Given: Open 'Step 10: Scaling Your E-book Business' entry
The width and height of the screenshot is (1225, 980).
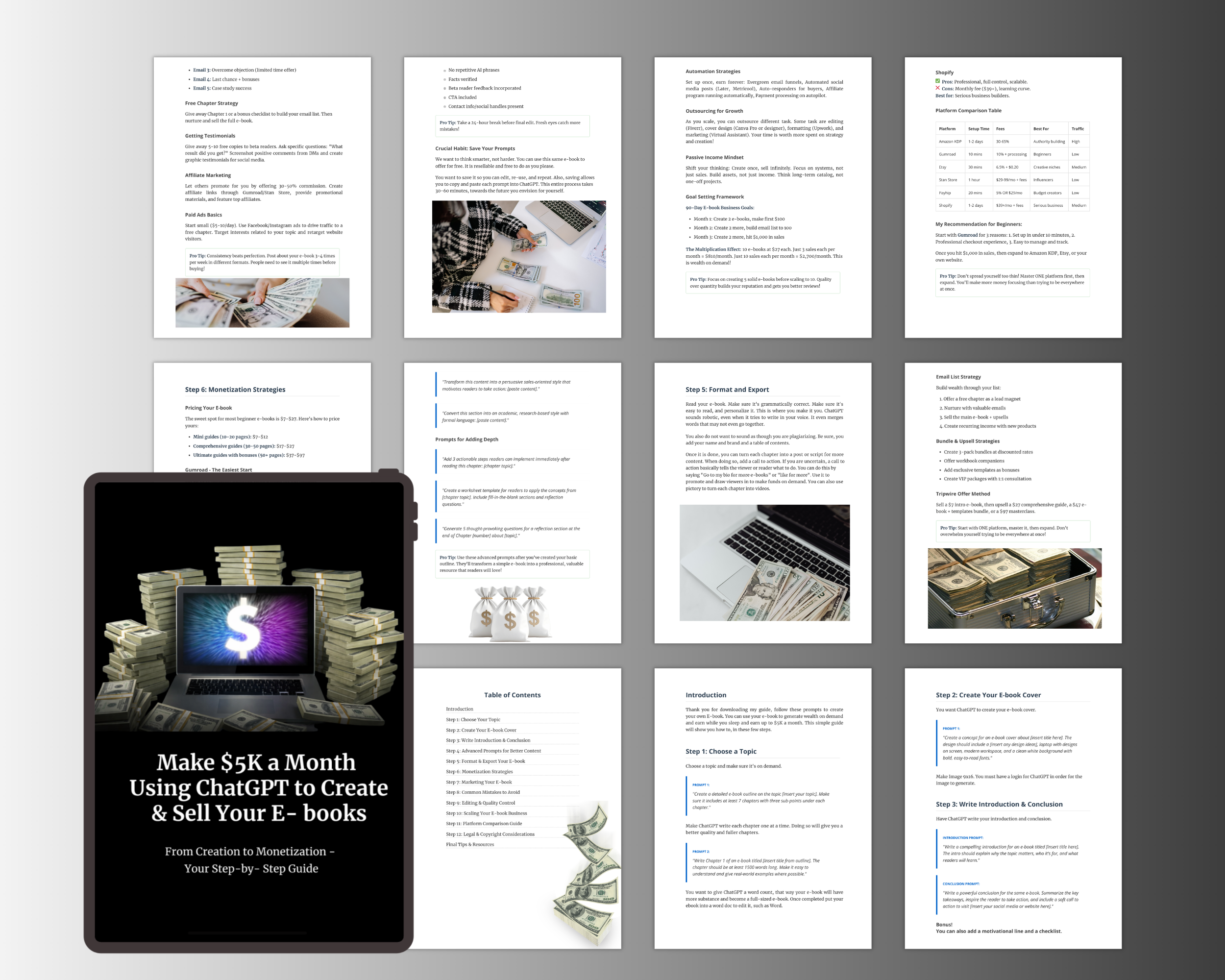Looking at the screenshot, I should [487, 813].
